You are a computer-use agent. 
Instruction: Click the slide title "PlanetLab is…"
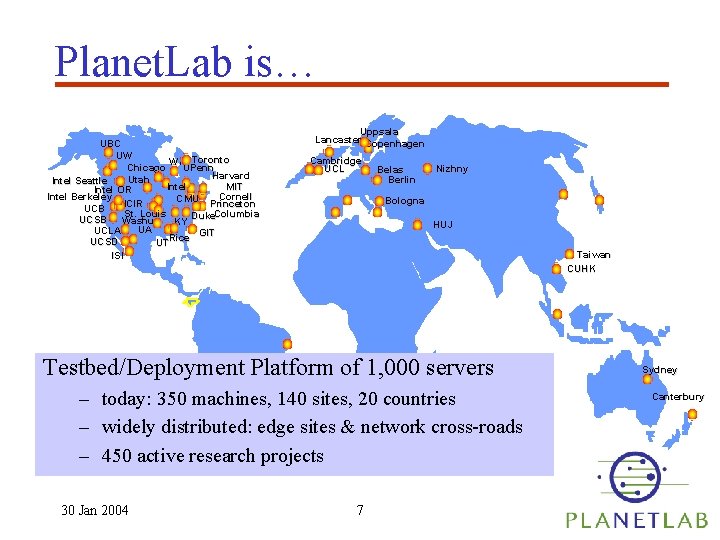[x=184, y=62]
